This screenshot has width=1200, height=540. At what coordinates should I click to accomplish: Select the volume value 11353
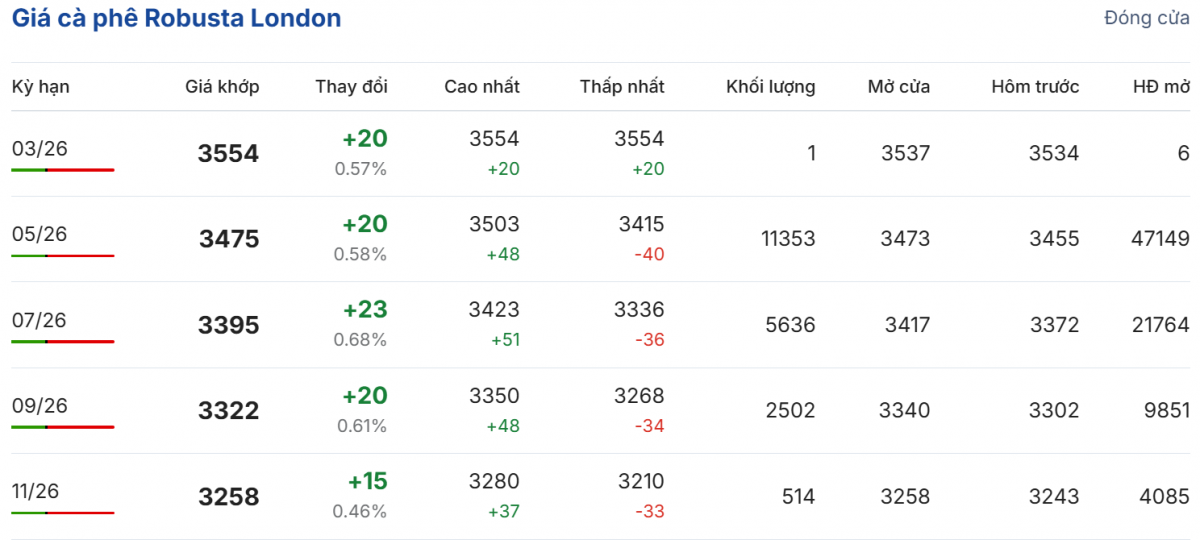point(787,239)
